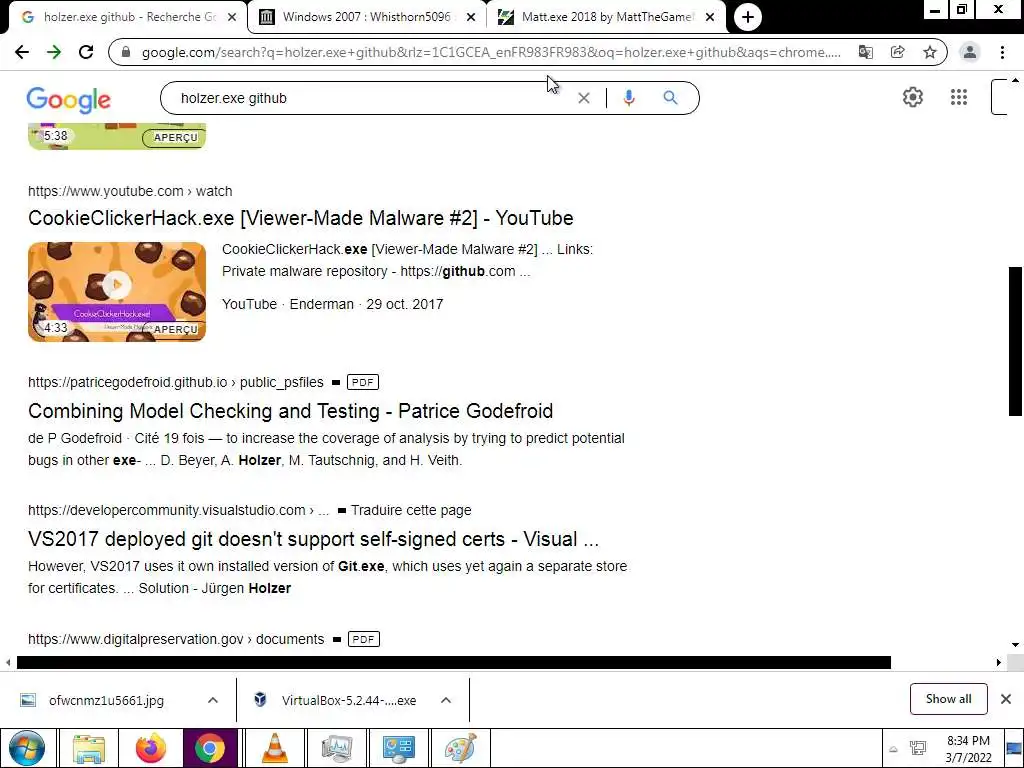Open VLC media player from taskbar
The image size is (1024, 768).
point(274,748)
